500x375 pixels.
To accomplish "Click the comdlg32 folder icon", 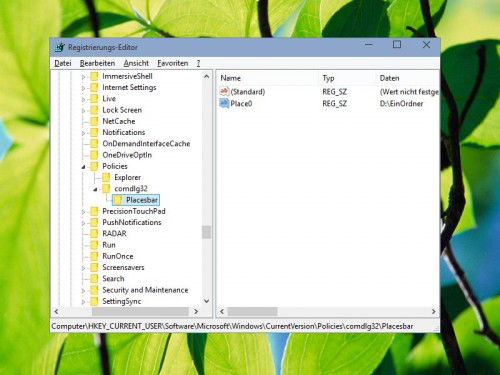I will pyautogui.click(x=106, y=189).
